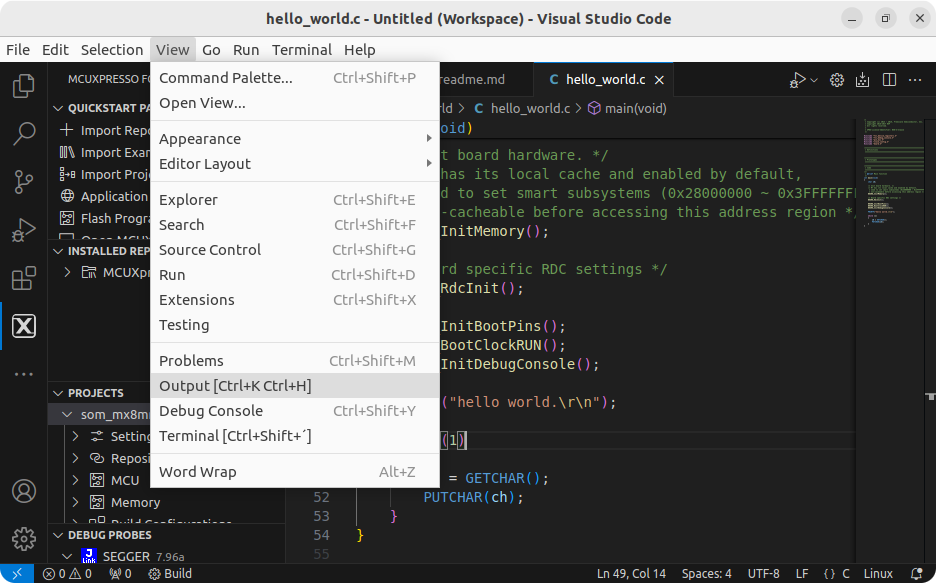Expand the Memory tree item
936x583 pixels.
(75, 503)
